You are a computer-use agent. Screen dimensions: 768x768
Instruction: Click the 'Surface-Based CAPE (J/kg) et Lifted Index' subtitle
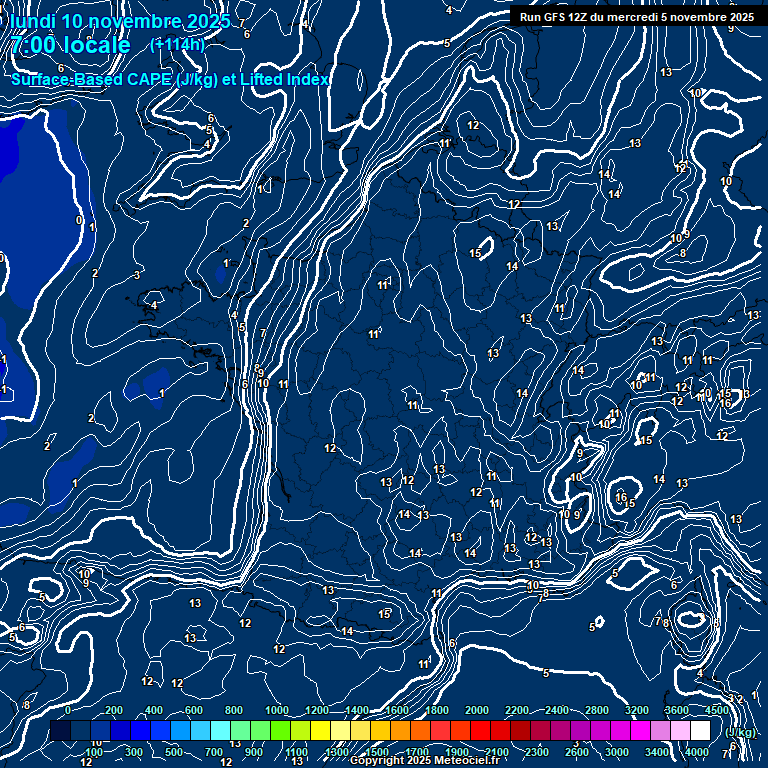tap(170, 79)
